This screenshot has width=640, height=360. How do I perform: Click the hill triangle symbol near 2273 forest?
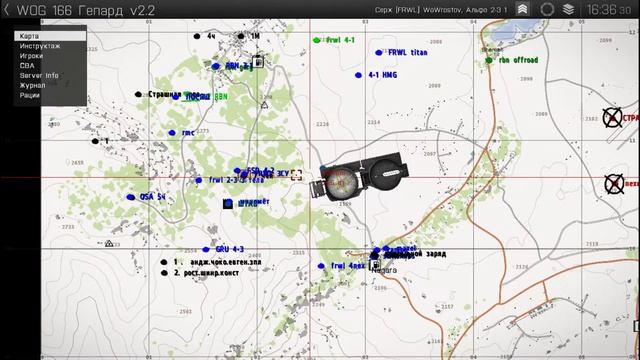pyautogui.click(x=264, y=105)
